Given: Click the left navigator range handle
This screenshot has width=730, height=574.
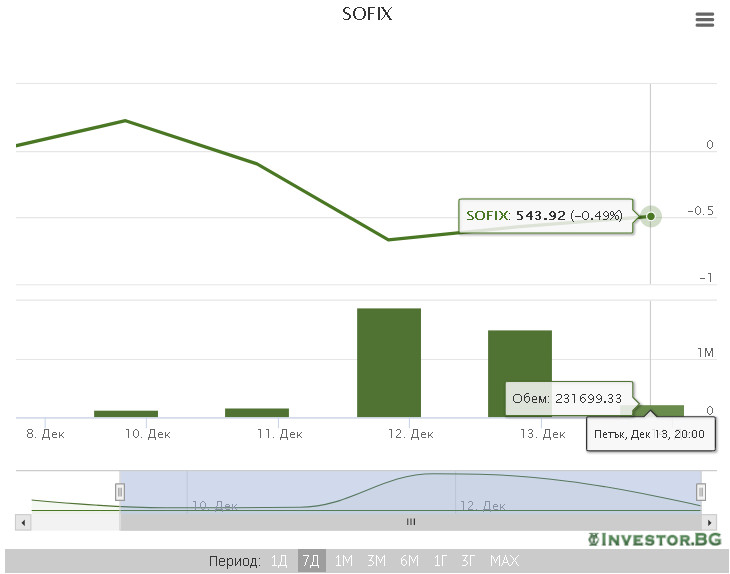Looking at the screenshot, I should pos(120,491).
